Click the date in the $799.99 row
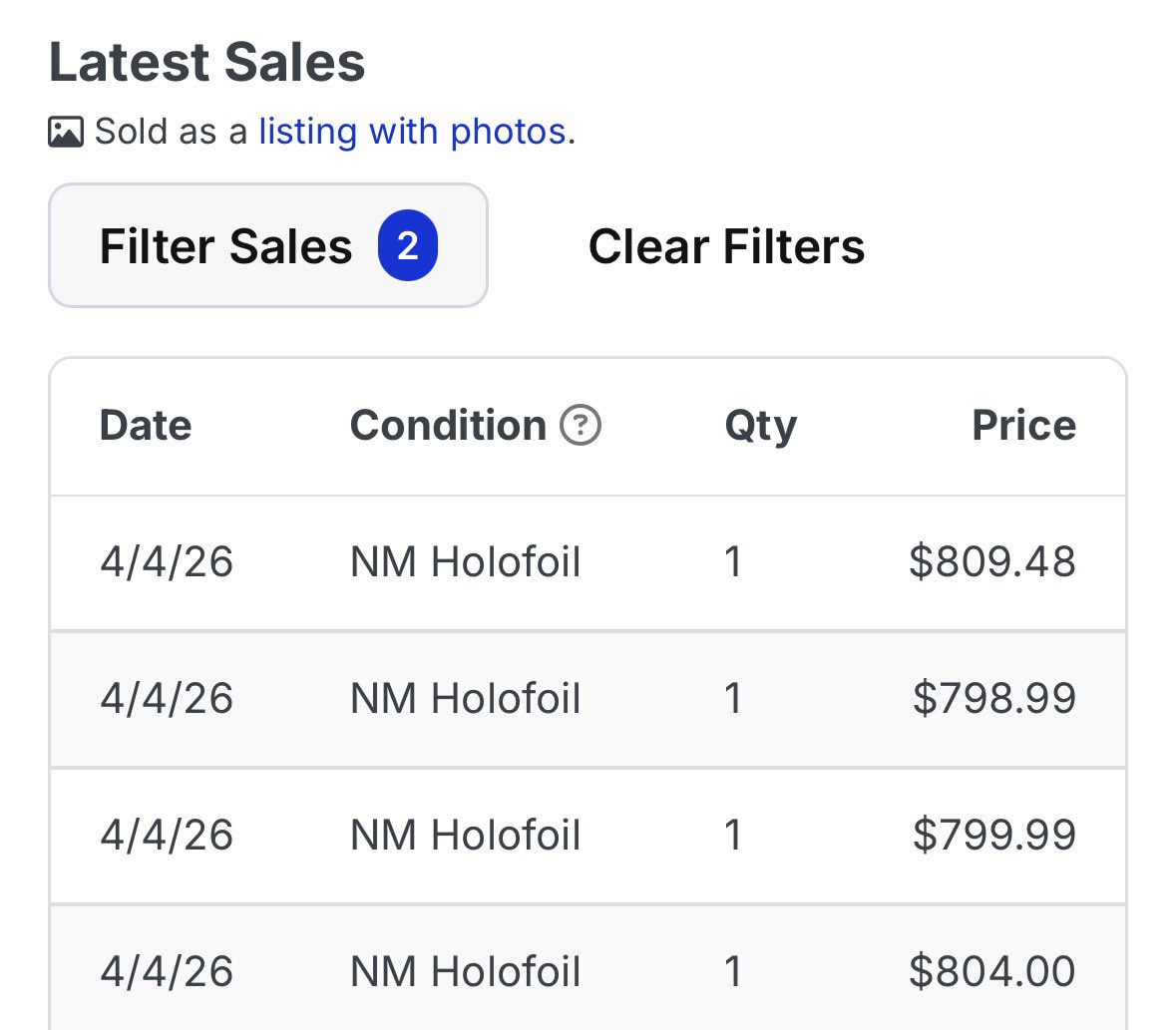1176x1030 pixels. click(167, 835)
